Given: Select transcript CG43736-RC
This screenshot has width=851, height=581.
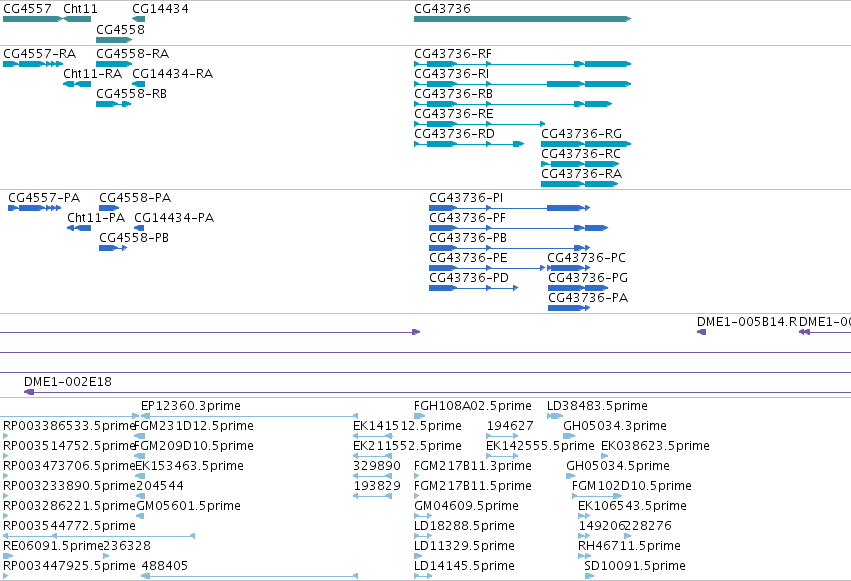Looking at the screenshot, I should (x=580, y=164).
